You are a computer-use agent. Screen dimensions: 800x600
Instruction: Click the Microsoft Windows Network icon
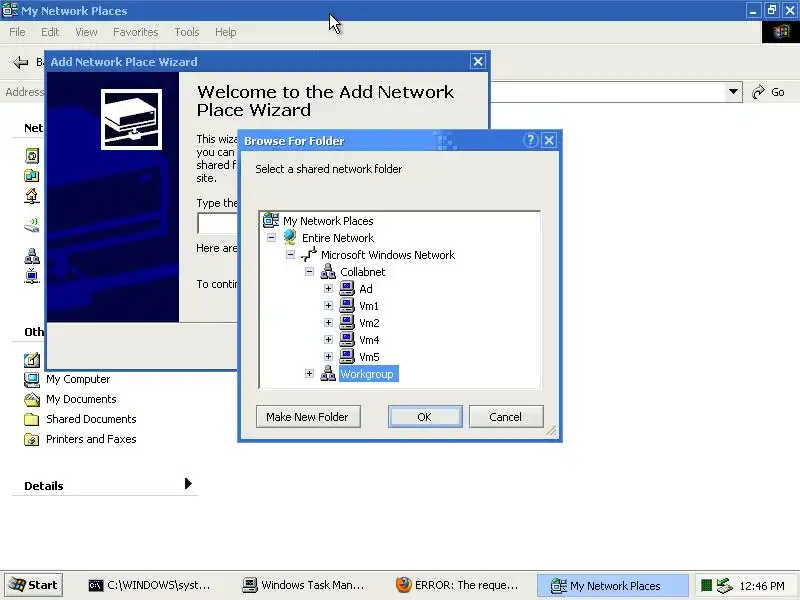coord(309,254)
